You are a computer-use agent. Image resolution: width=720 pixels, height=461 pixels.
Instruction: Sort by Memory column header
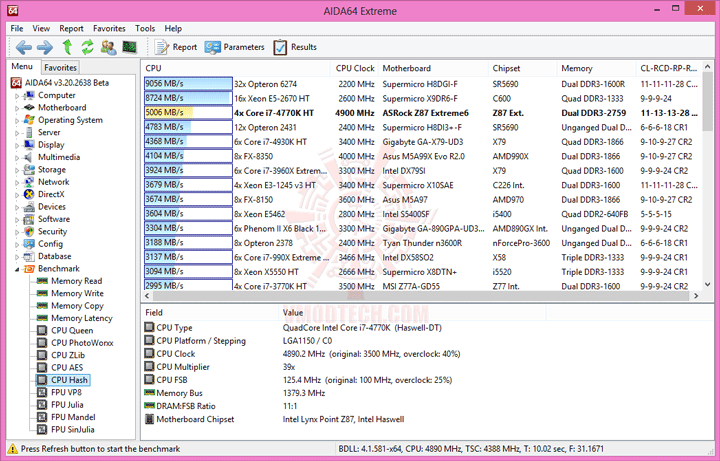pyautogui.click(x=596, y=68)
